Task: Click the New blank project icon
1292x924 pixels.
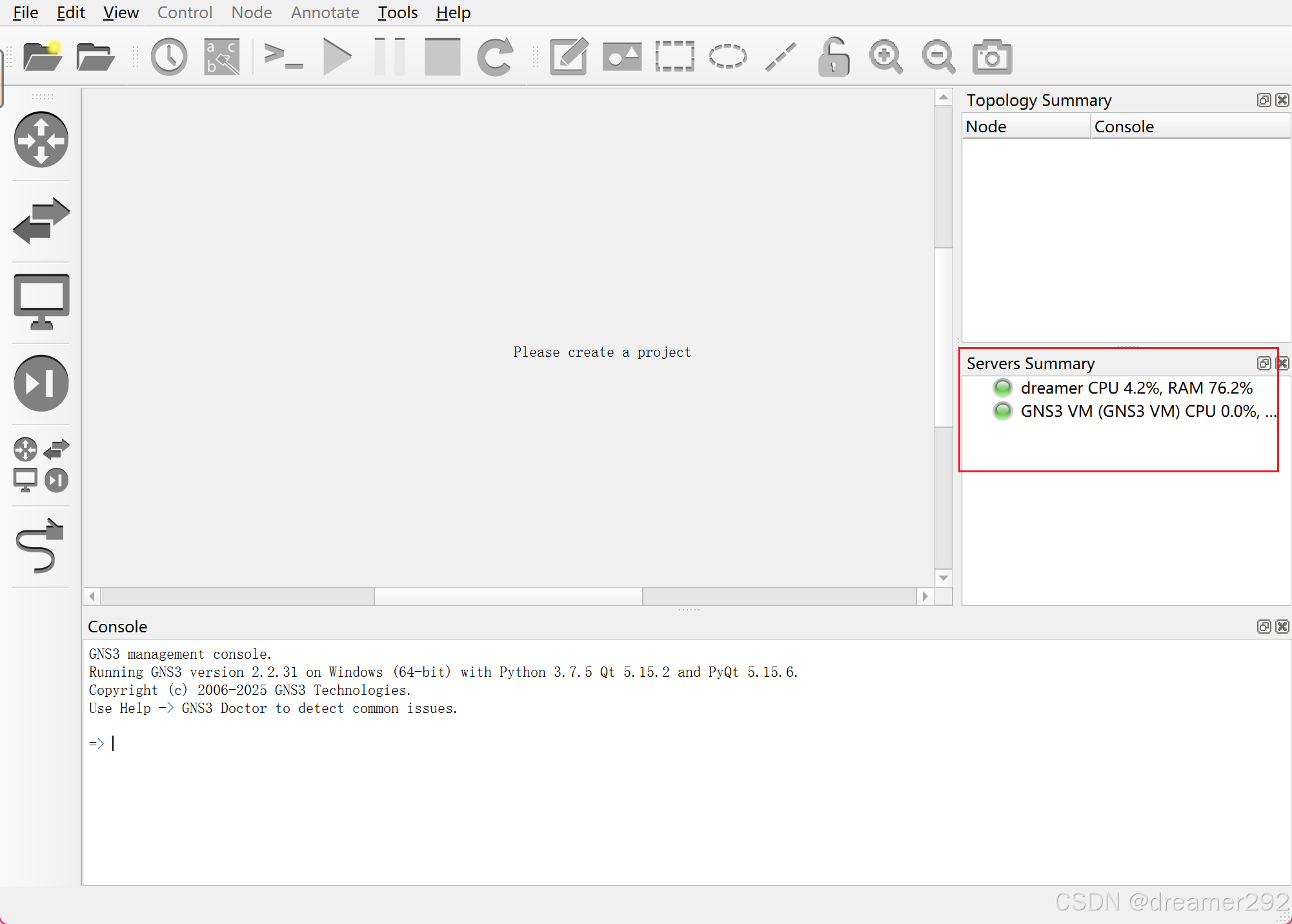Action: click(42, 57)
